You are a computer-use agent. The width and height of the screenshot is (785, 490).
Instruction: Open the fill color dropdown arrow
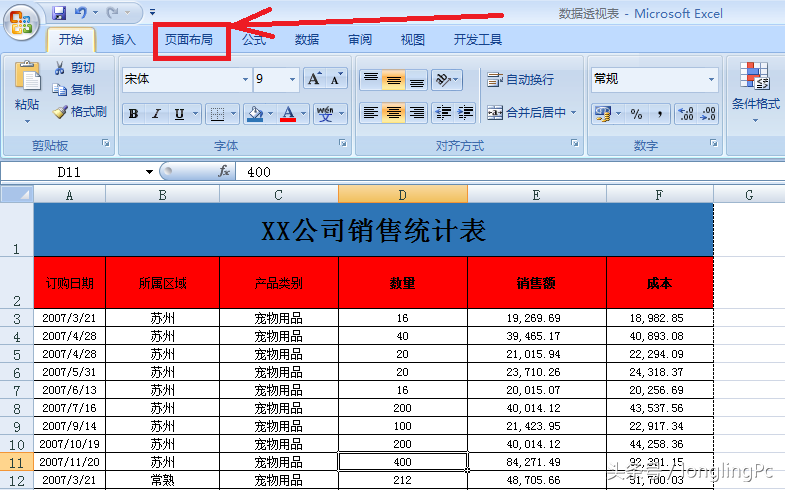pyautogui.click(x=271, y=114)
